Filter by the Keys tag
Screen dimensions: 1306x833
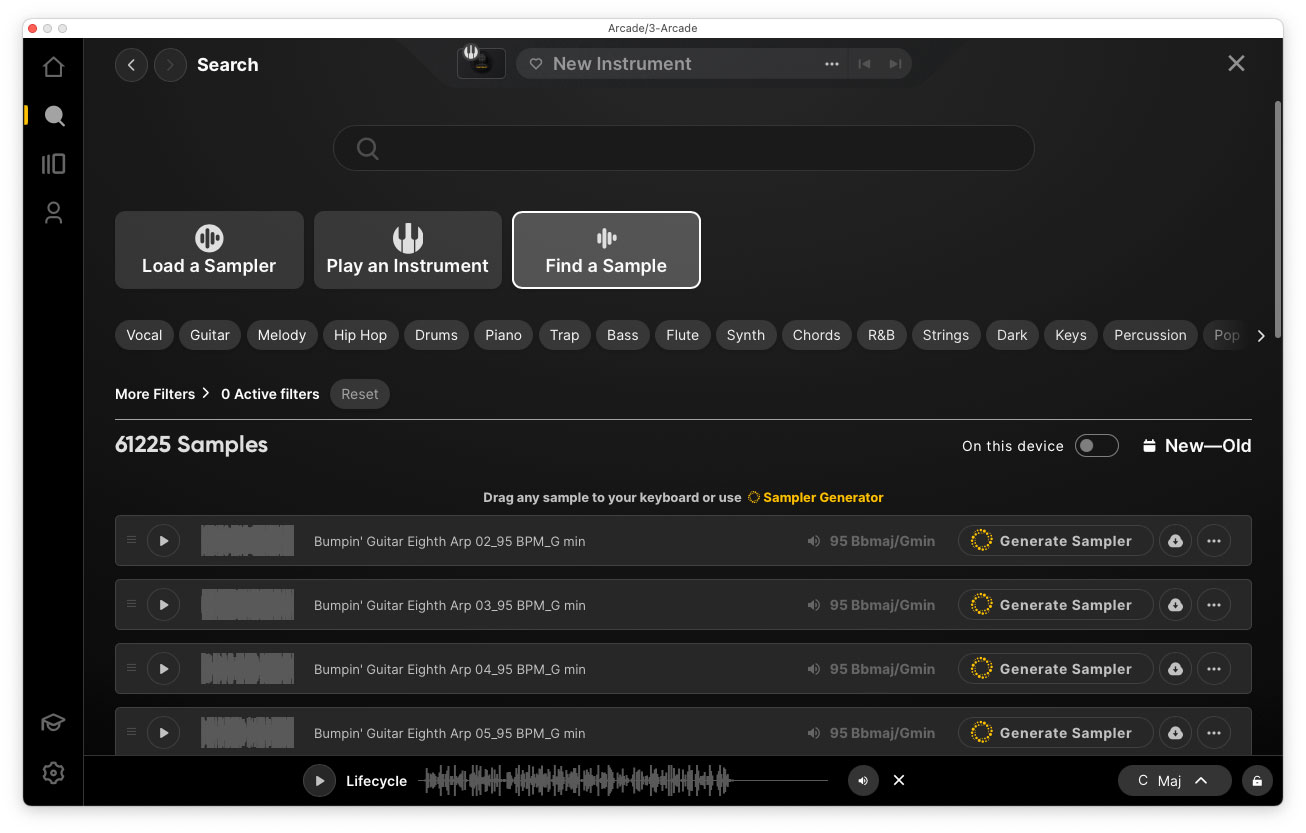click(1071, 335)
